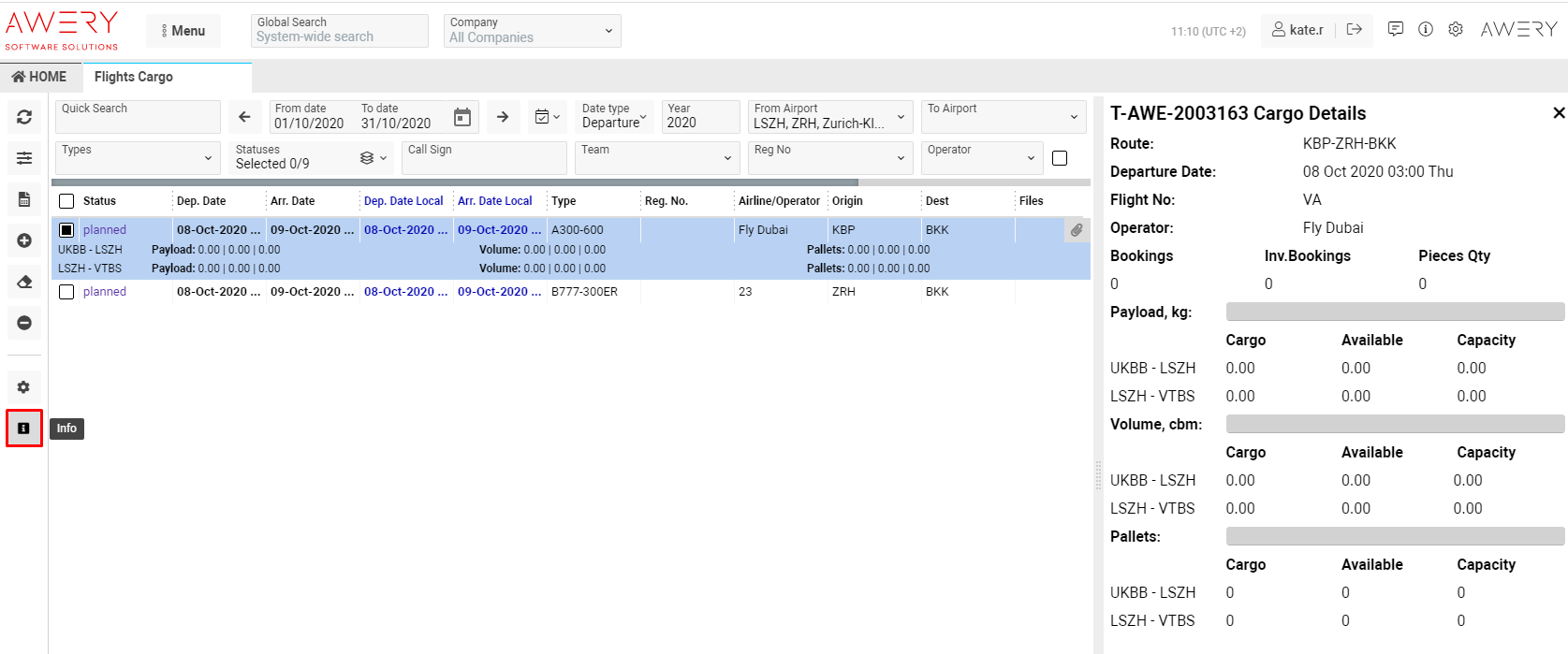Image resolution: width=1568 pixels, height=654 pixels.
Task: Click the plus circle add icon
Action: [24, 240]
